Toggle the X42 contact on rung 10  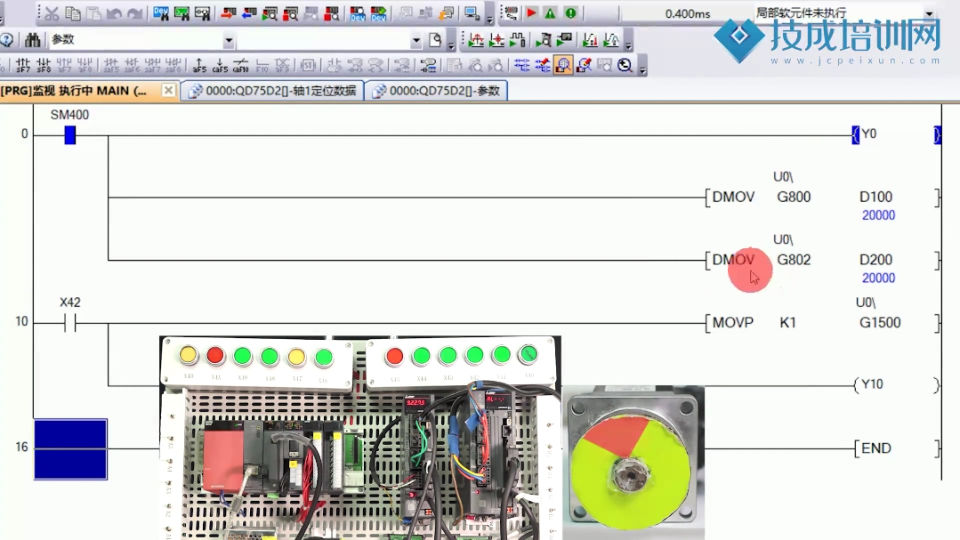click(x=70, y=323)
